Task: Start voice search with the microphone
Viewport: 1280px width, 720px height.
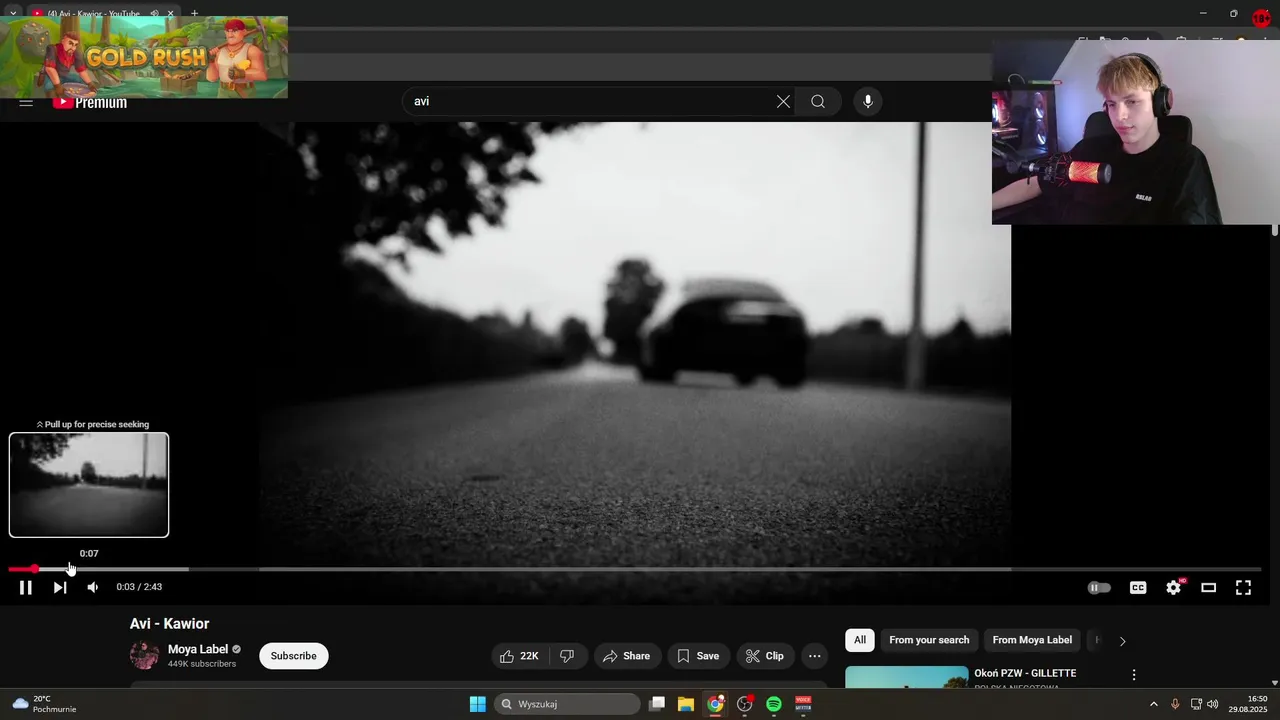Action: tap(868, 101)
